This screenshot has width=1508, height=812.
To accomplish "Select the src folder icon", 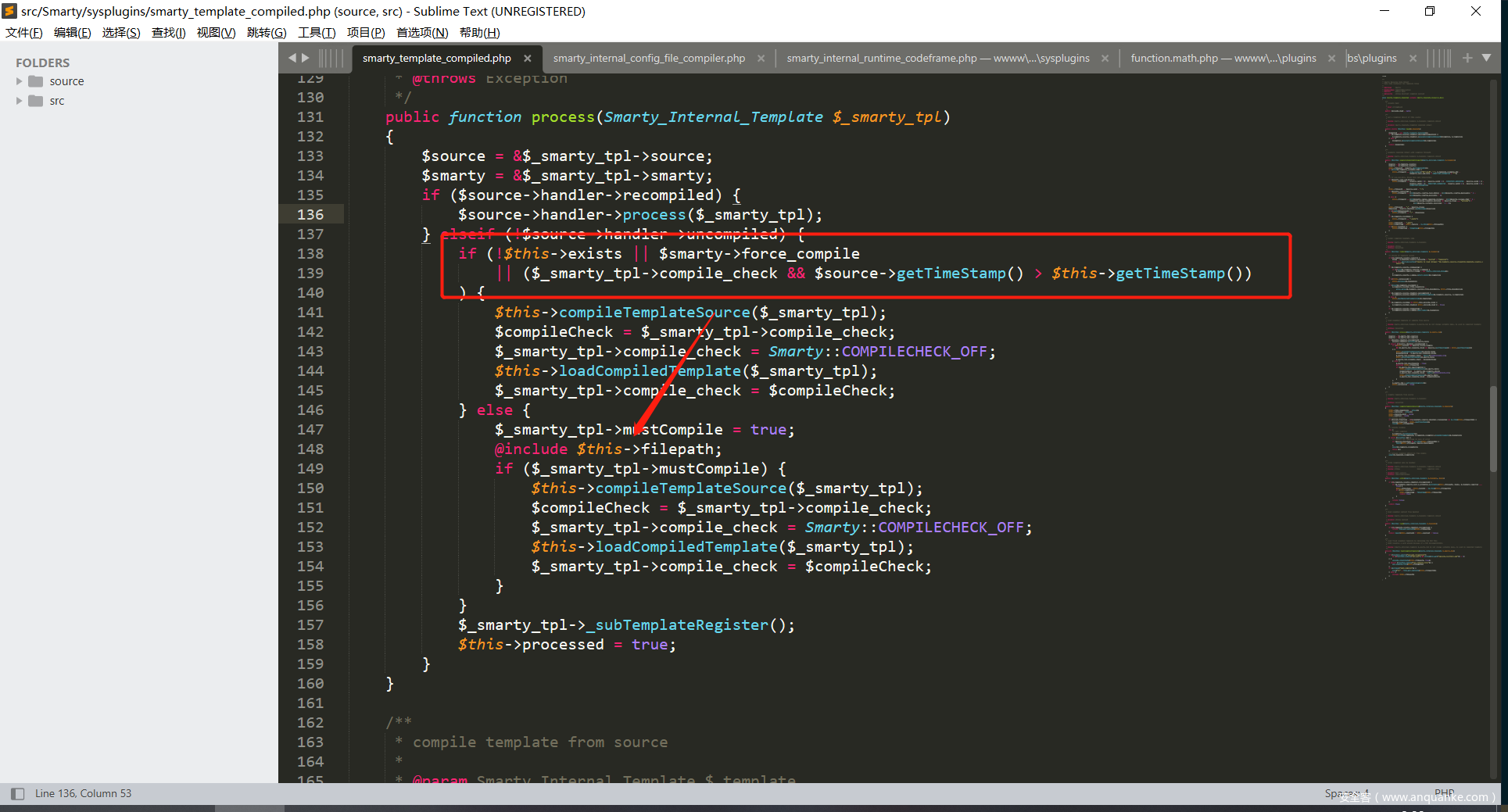I will click(36, 101).
